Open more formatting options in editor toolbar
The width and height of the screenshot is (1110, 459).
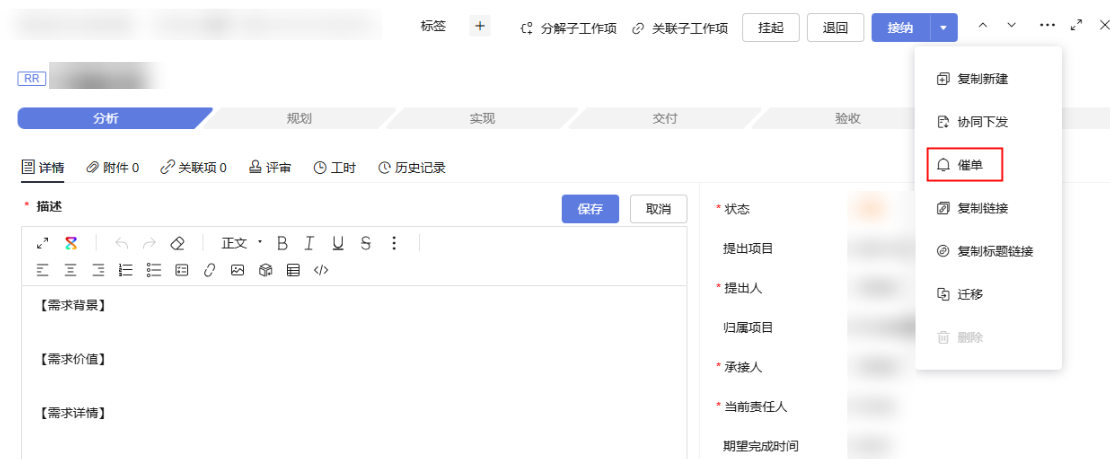tap(394, 244)
